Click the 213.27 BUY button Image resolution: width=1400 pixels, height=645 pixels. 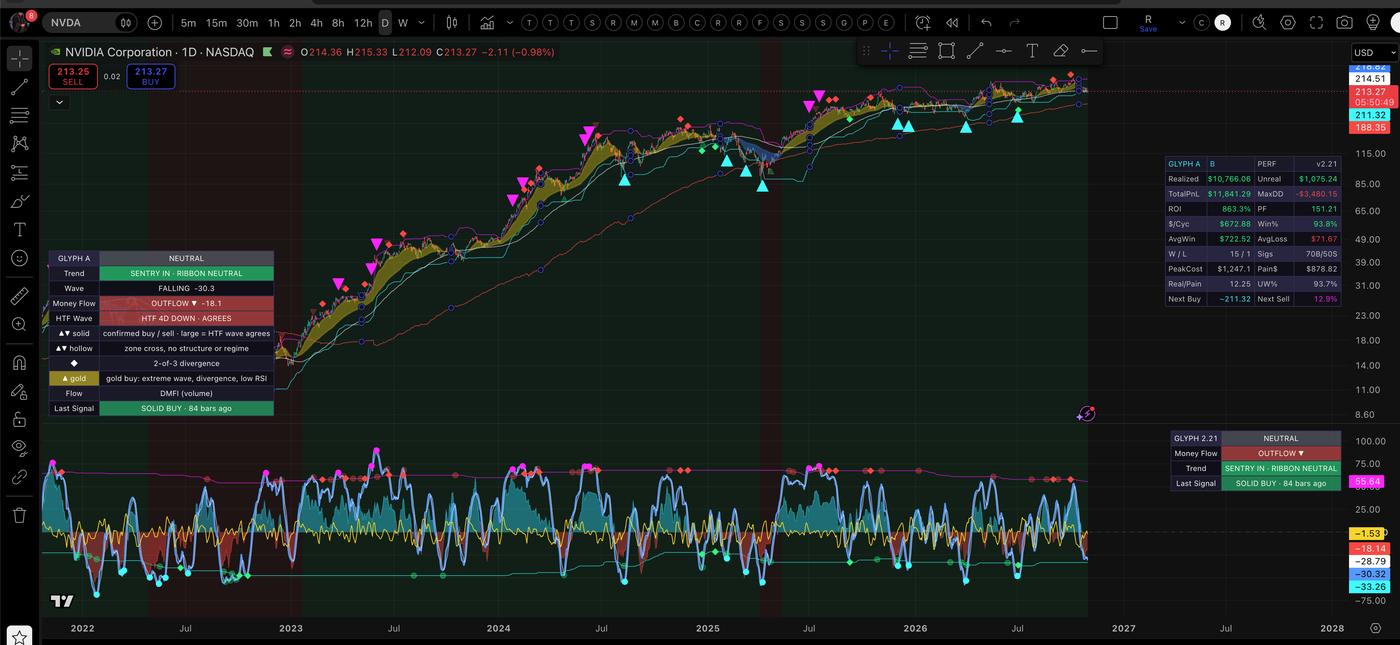click(151, 76)
